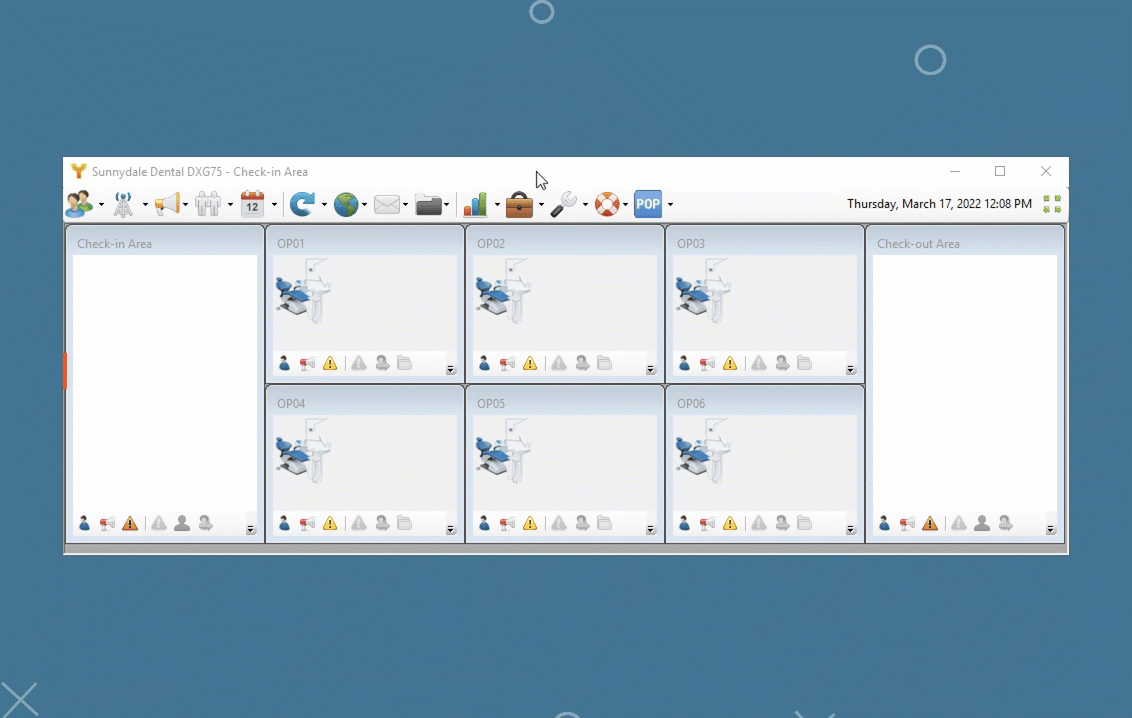Click the Thursday, March 17, 2022 date text
The height and width of the screenshot is (718, 1132).
pos(939,203)
